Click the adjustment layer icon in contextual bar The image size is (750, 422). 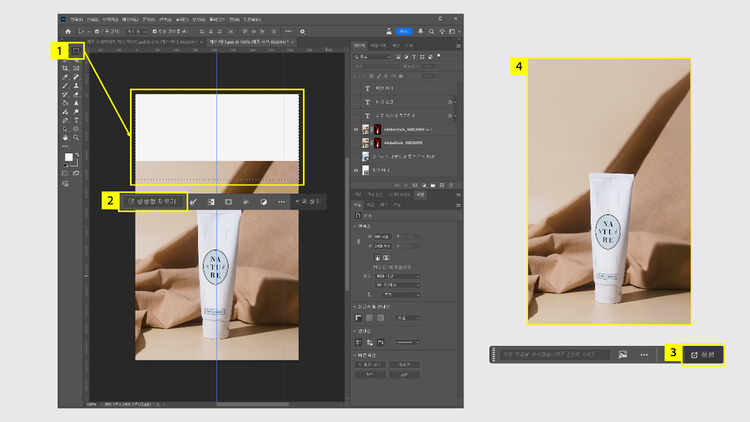pyautogui.click(x=264, y=202)
